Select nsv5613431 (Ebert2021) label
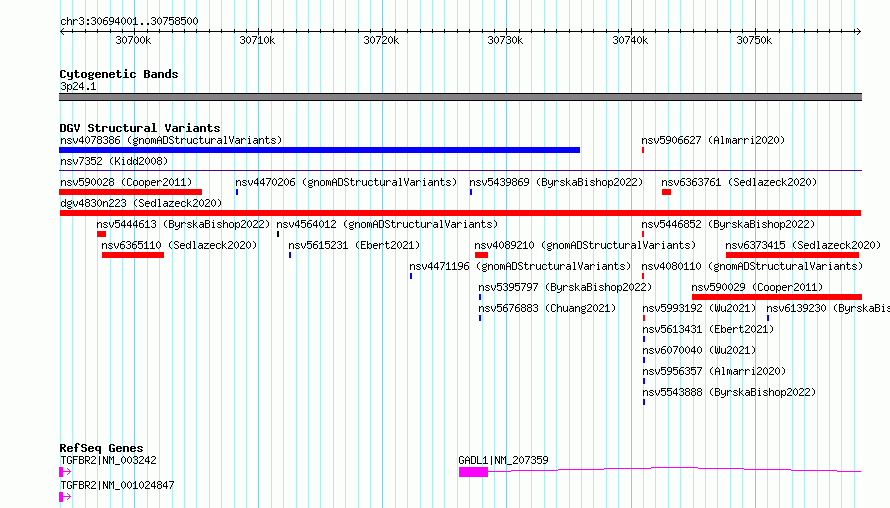Image resolution: width=890 pixels, height=508 pixels. (708, 329)
